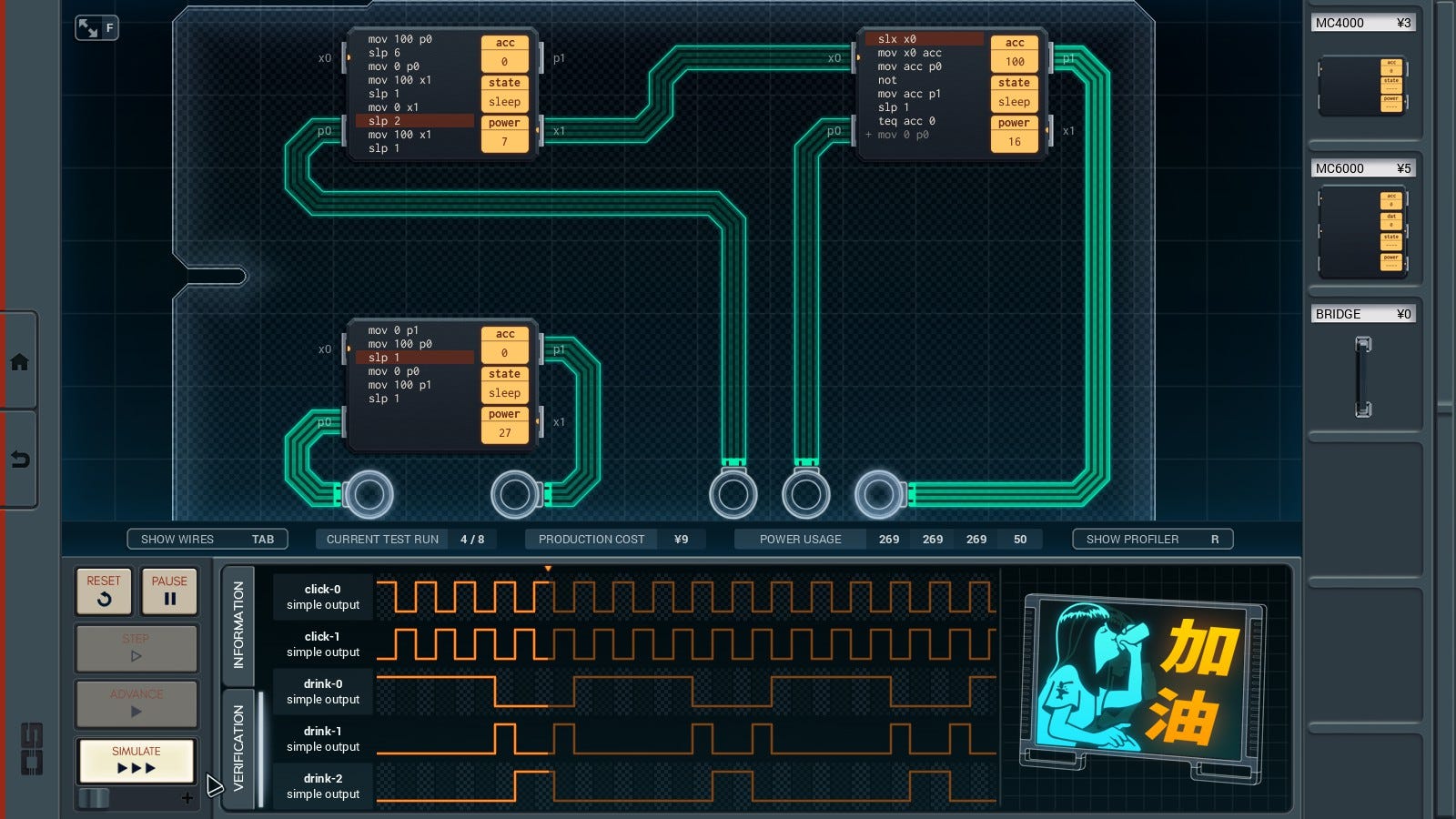Click acc register value 100 on top-right chip

pos(1015,62)
